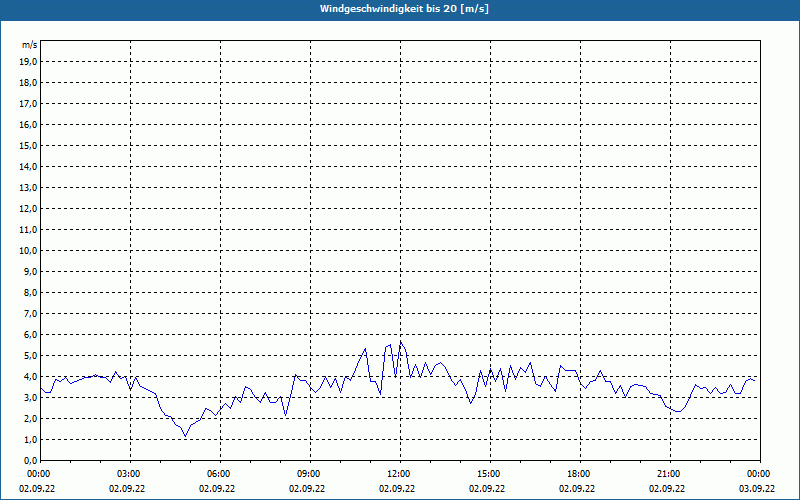800x500 pixels.
Task: Click the 09:00 time axis label
Action: (310, 474)
